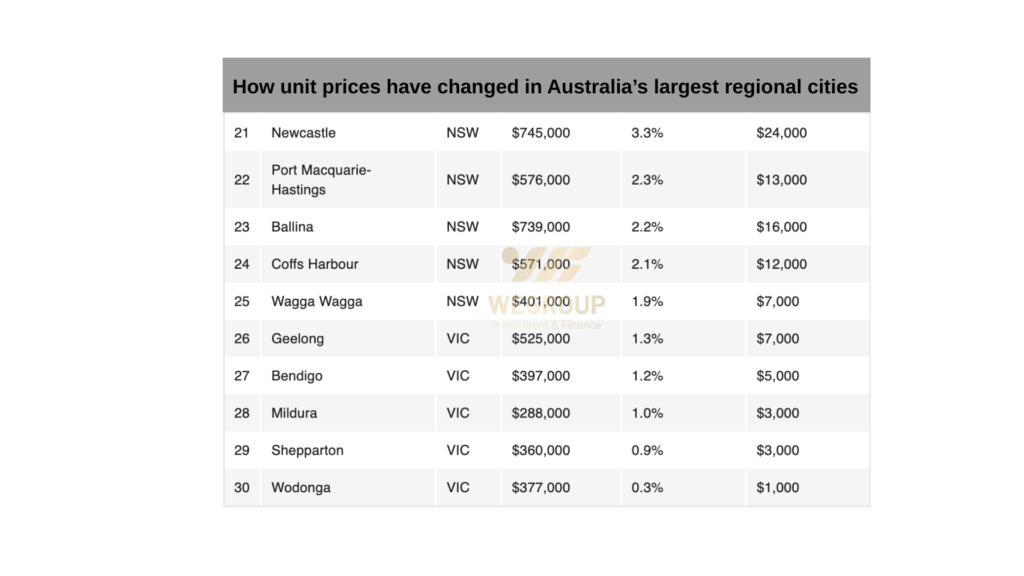
Task: Select Mildura's $288,000 price
Action: coord(540,413)
